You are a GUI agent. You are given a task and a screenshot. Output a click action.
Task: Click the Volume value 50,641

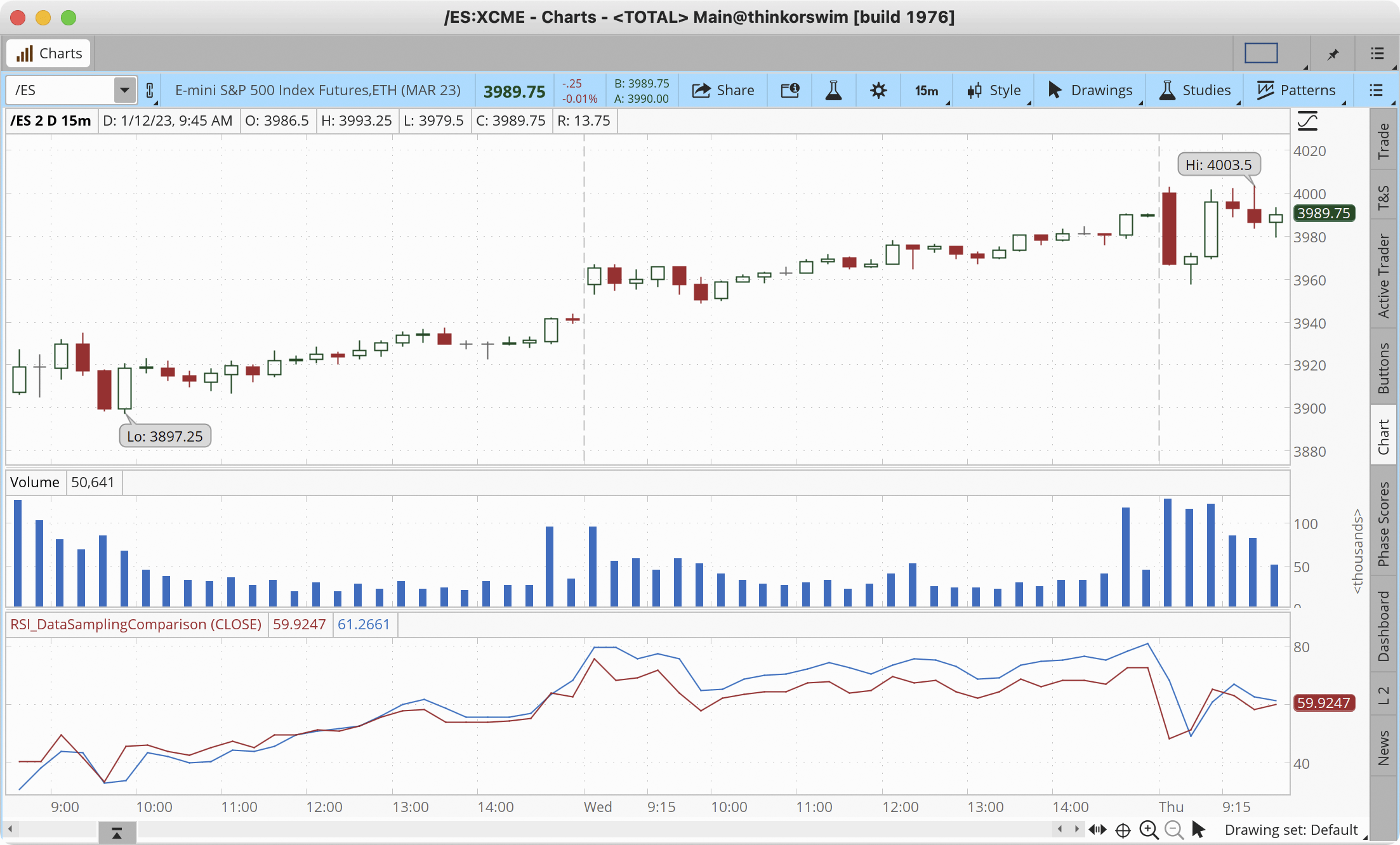(x=93, y=482)
